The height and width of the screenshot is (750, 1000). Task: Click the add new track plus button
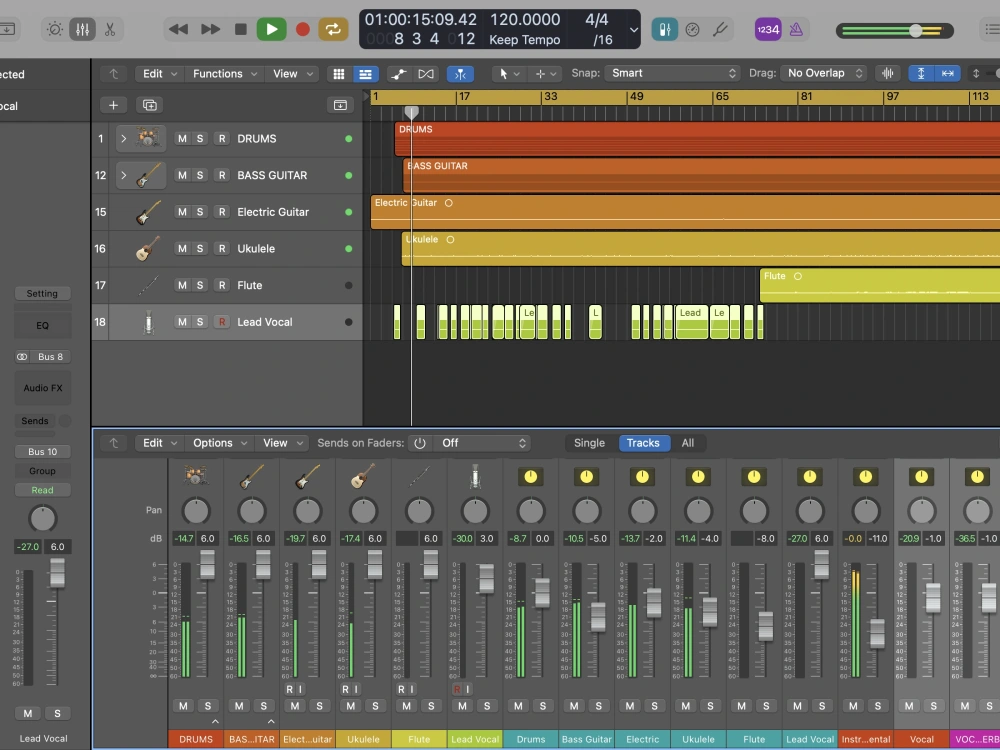(114, 105)
